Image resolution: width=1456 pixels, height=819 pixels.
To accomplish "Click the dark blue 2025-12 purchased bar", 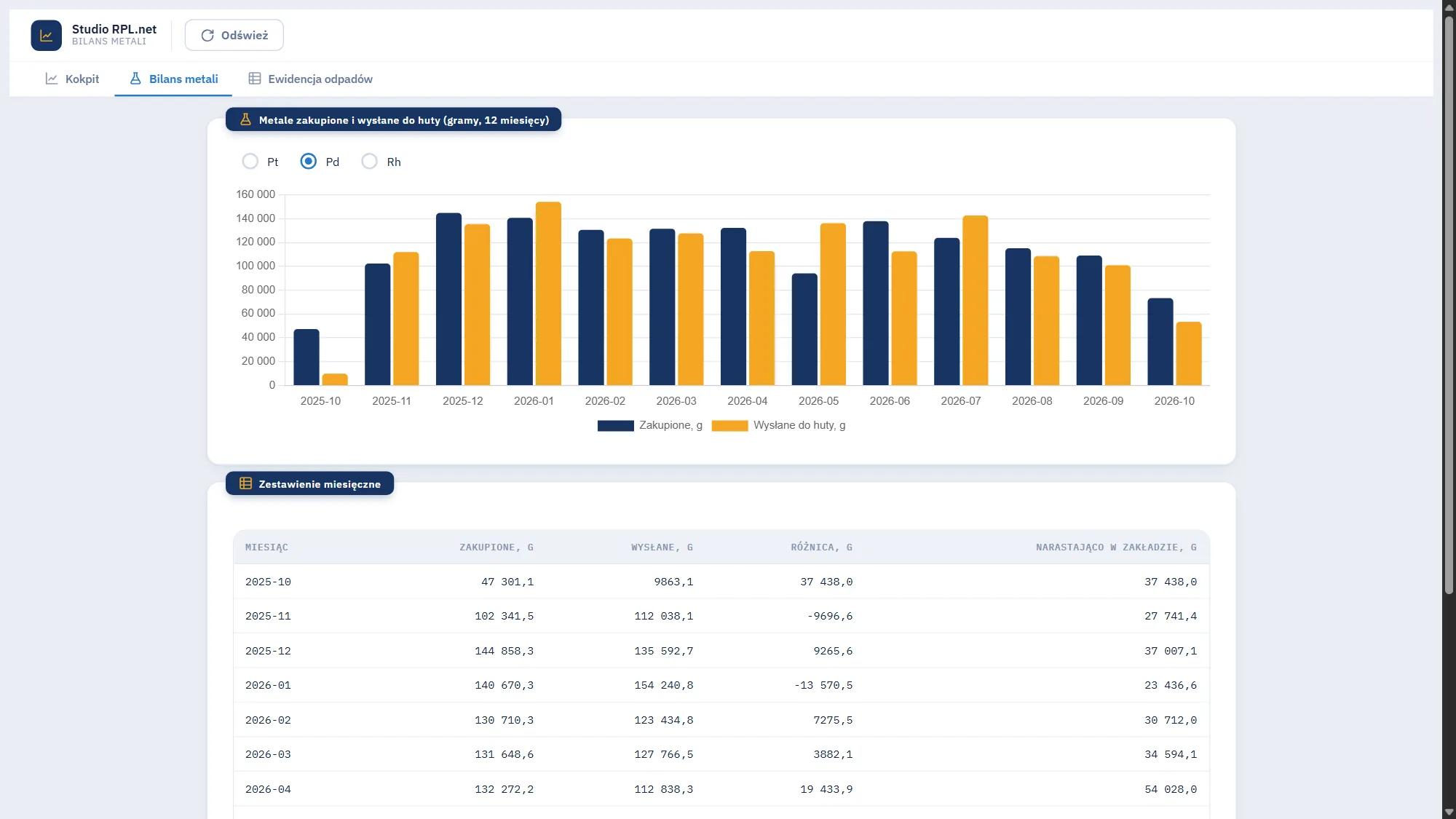I will point(448,299).
